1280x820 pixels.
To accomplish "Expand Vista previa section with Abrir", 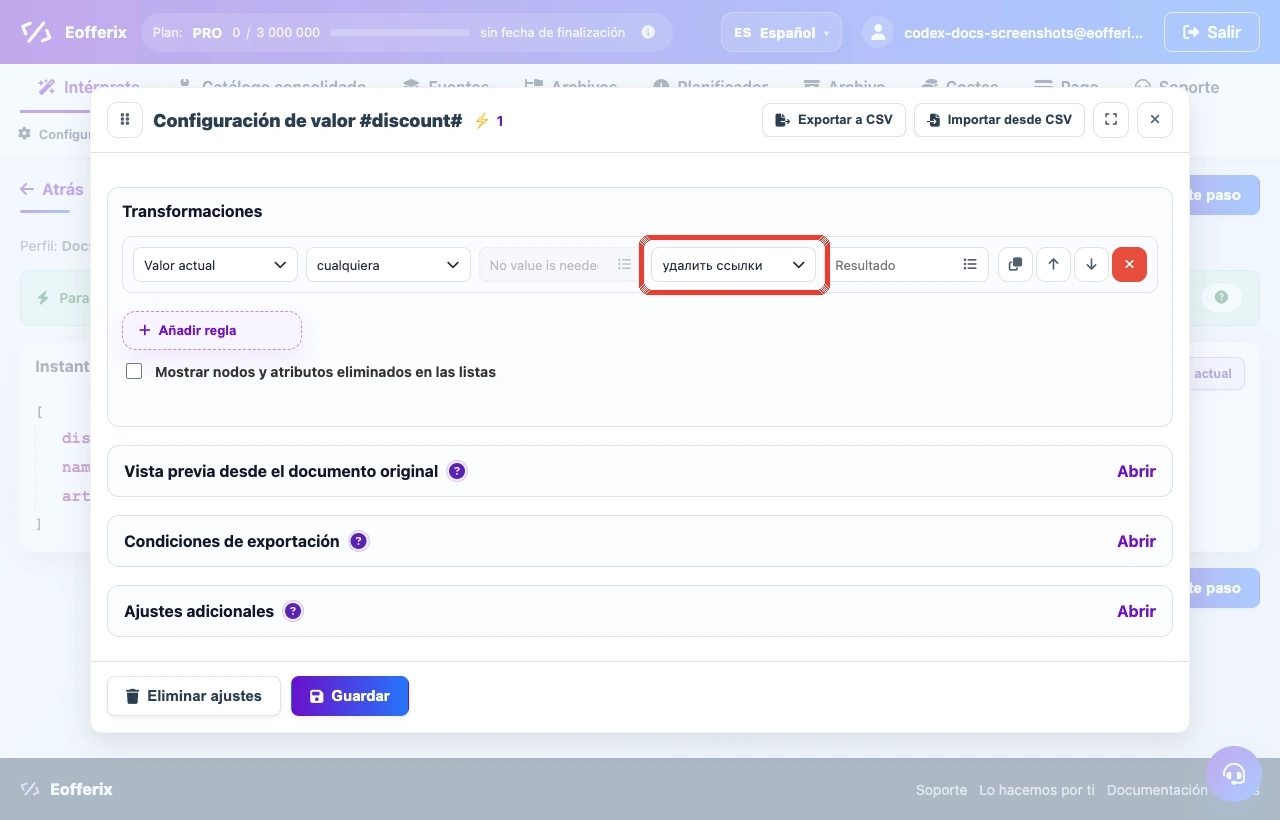I will tap(1136, 471).
